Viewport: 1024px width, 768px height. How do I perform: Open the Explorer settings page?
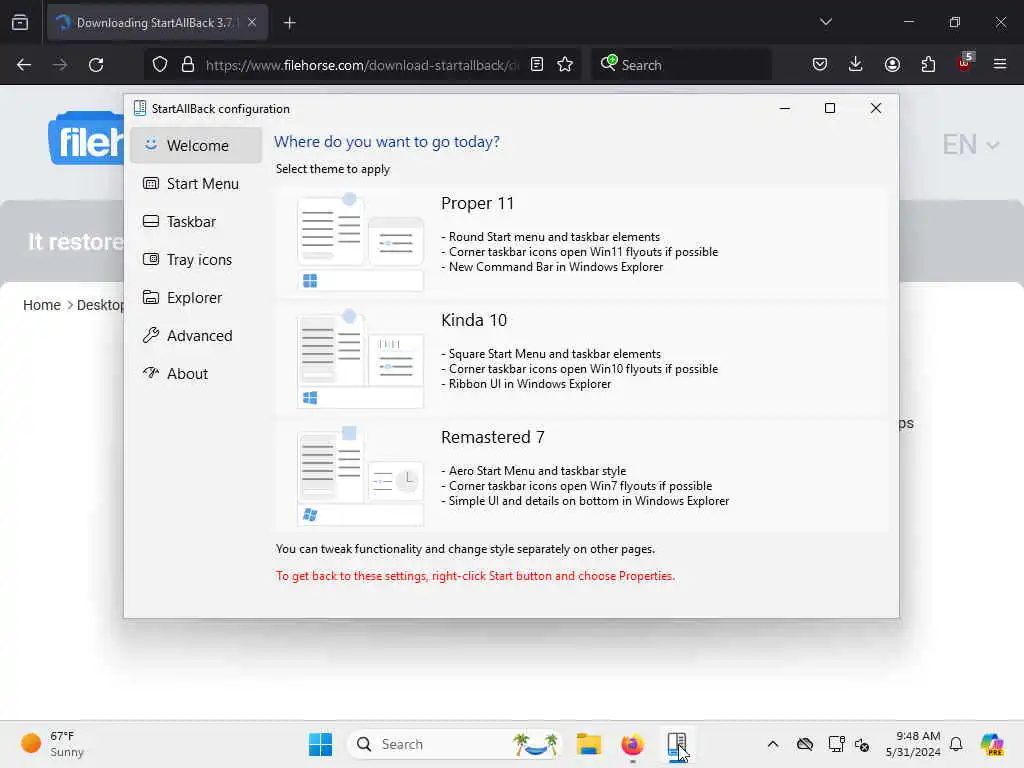pos(196,297)
